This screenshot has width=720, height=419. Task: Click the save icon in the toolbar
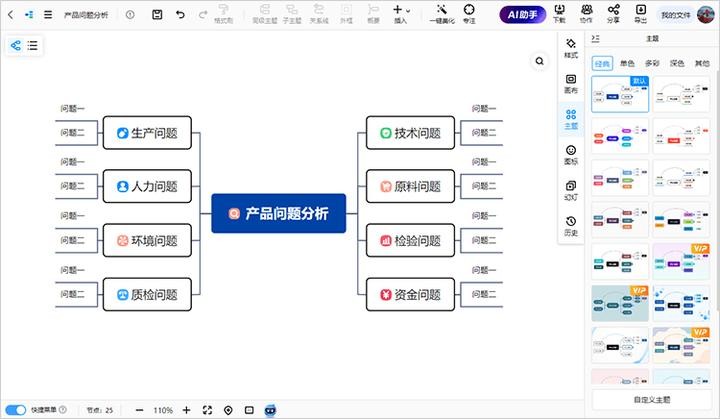tap(158, 15)
